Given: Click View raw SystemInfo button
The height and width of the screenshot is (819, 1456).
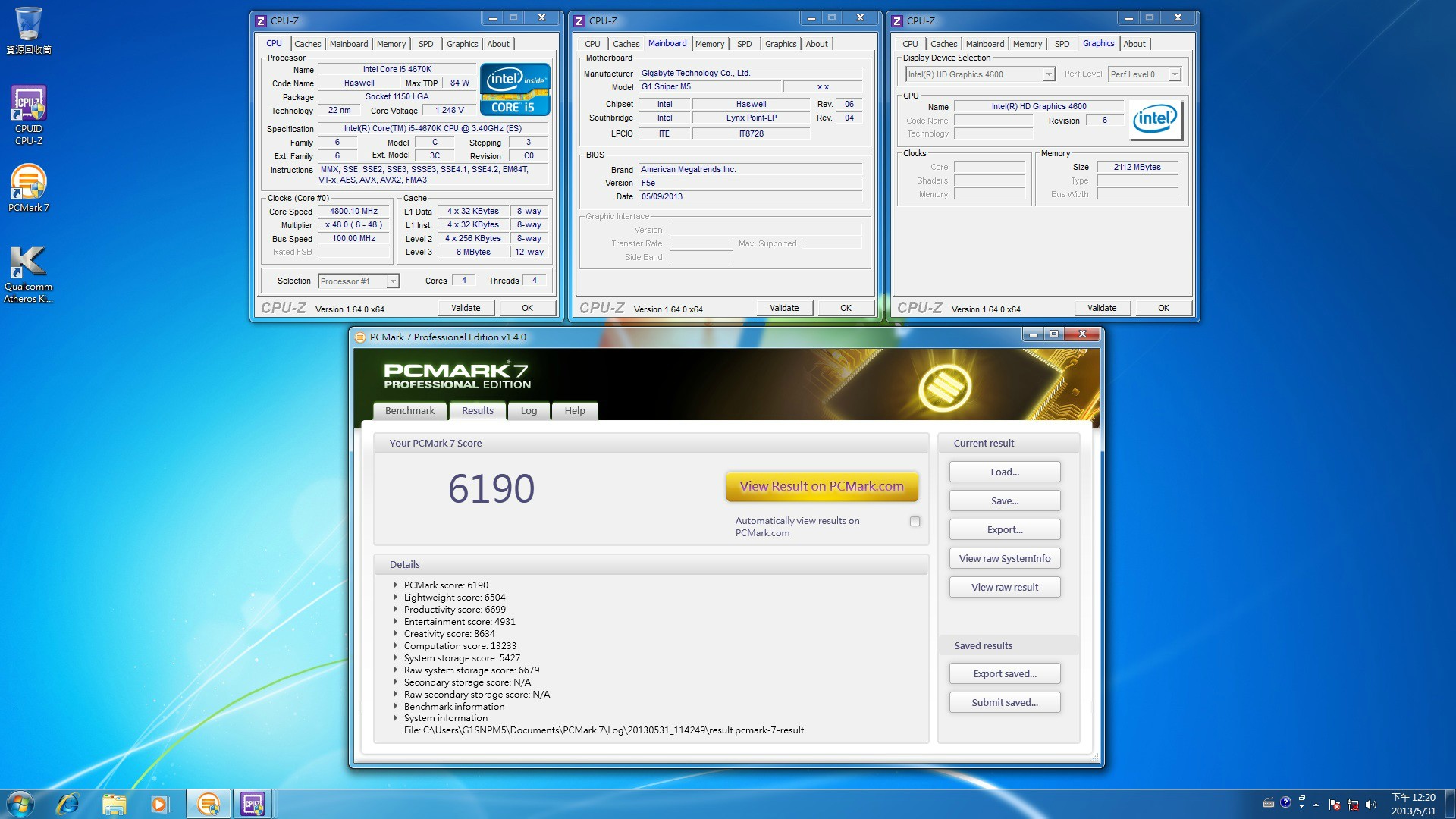Looking at the screenshot, I should coord(1005,558).
